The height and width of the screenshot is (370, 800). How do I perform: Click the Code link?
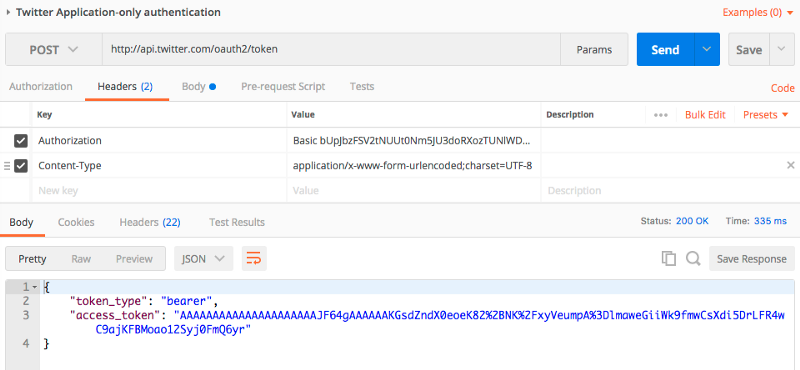tap(783, 88)
